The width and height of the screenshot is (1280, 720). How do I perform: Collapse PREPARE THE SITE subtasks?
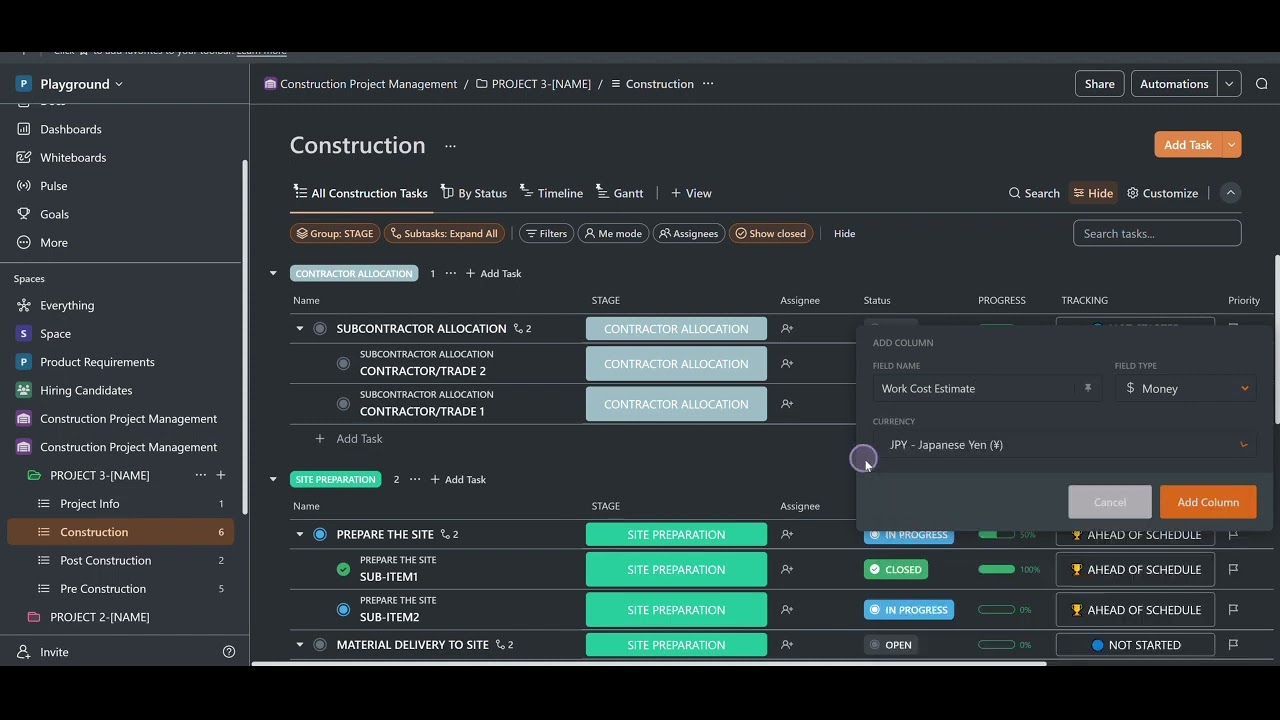tap(299, 535)
